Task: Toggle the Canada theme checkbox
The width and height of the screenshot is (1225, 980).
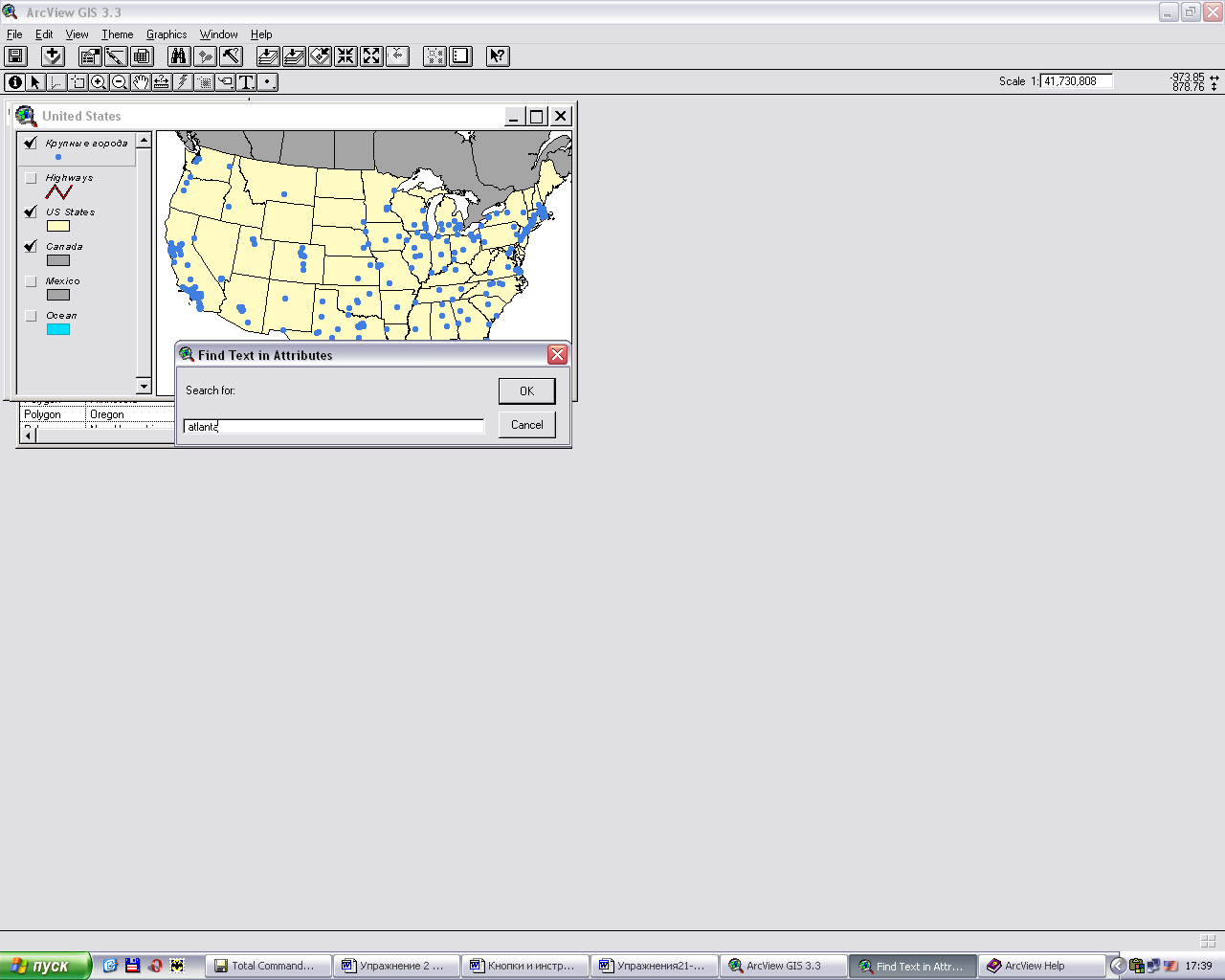Action: tap(31, 246)
